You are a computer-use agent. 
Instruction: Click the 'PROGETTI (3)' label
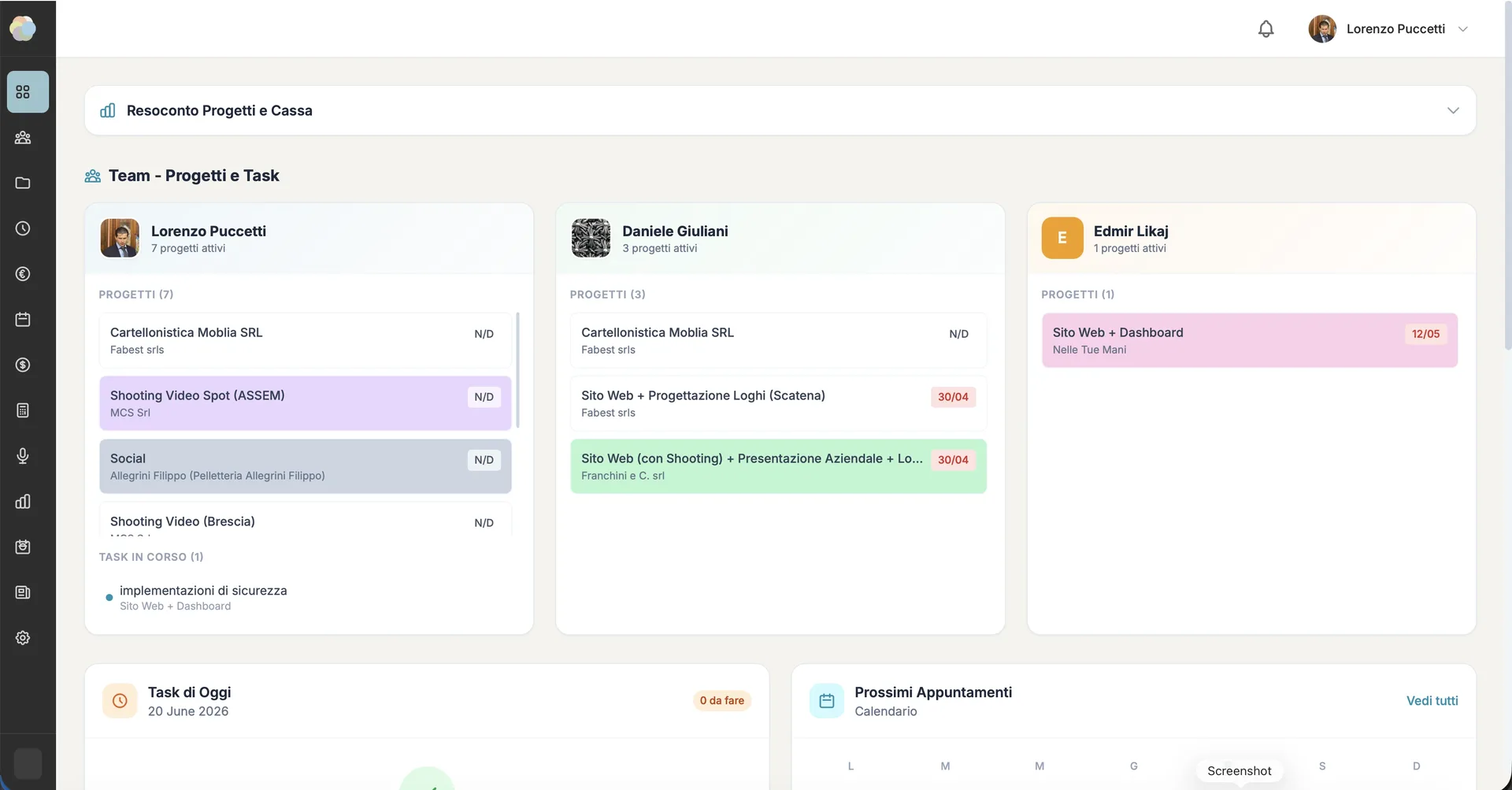[x=607, y=295]
